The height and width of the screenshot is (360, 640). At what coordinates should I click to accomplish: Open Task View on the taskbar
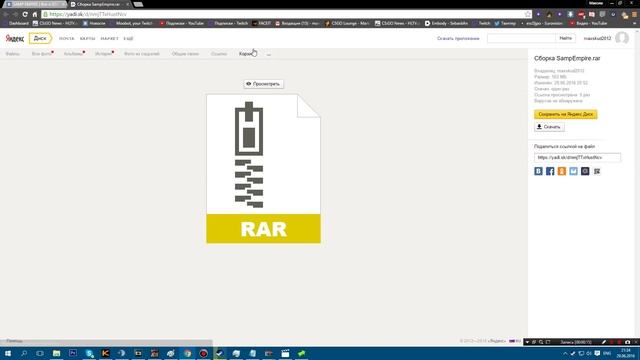point(40,353)
